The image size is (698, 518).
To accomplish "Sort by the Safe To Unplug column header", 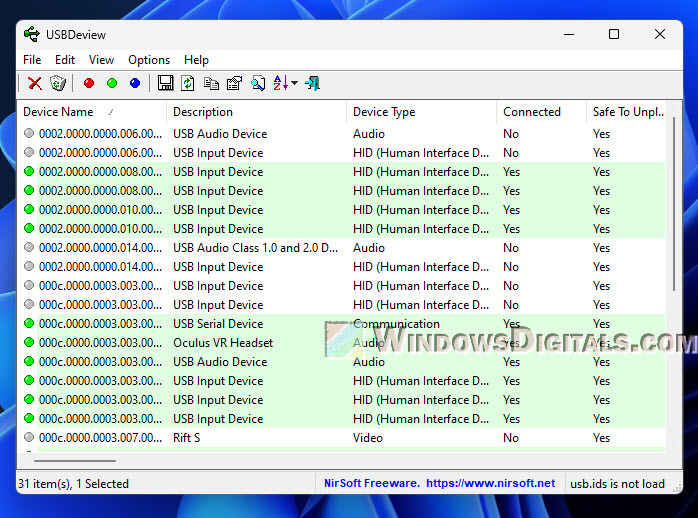I will click(627, 112).
